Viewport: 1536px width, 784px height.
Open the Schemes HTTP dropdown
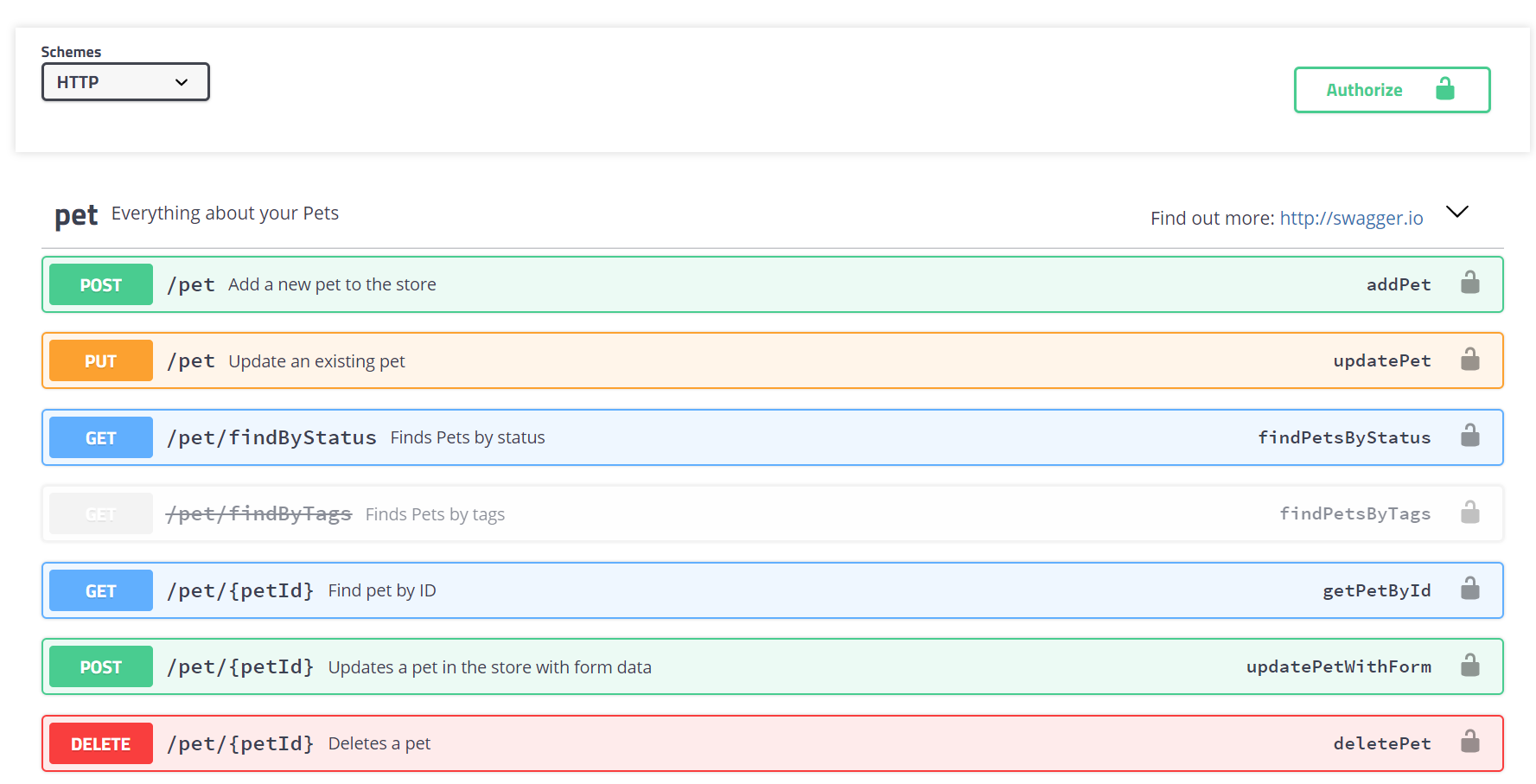point(125,82)
